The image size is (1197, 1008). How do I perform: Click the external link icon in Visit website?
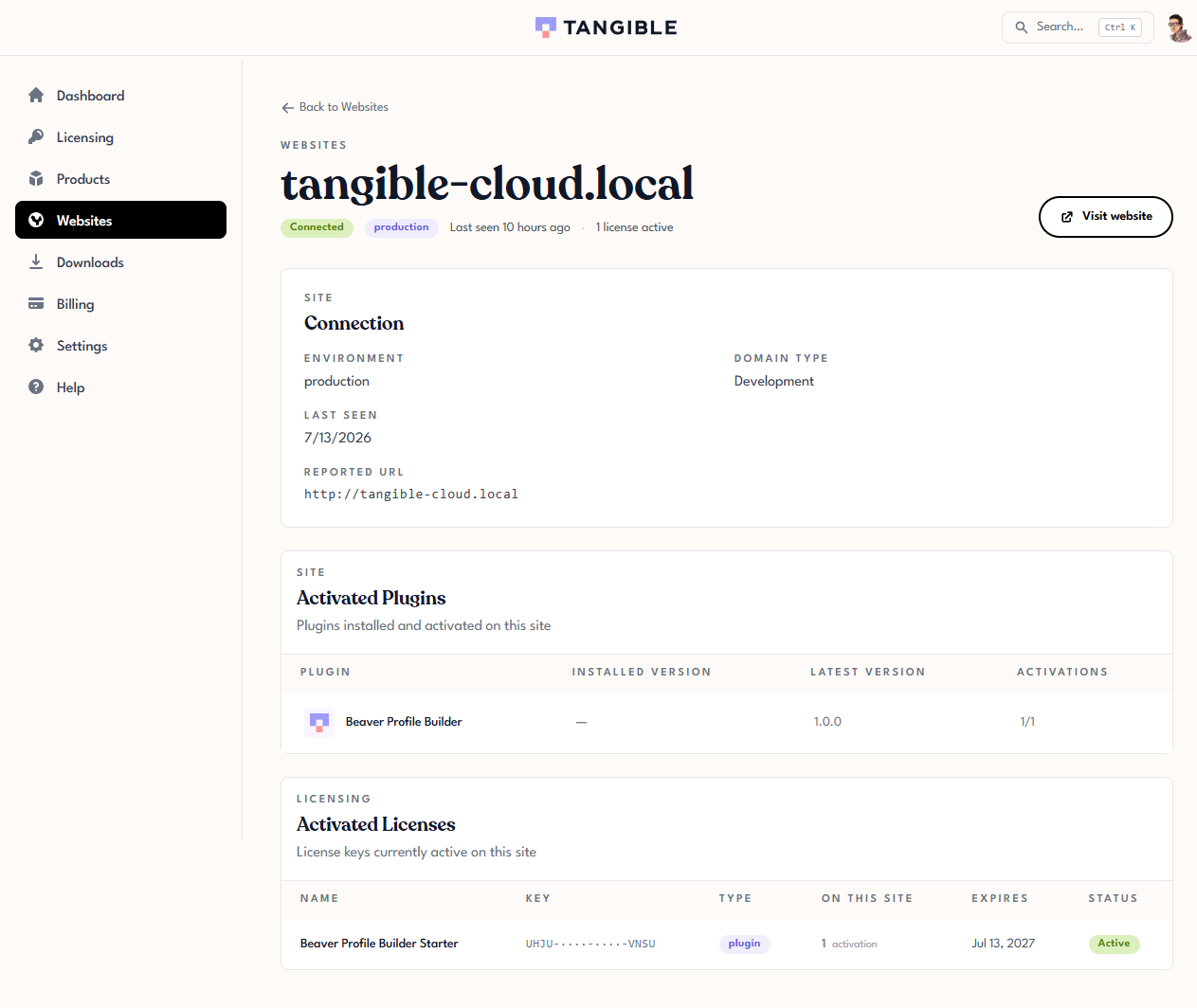click(x=1066, y=217)
